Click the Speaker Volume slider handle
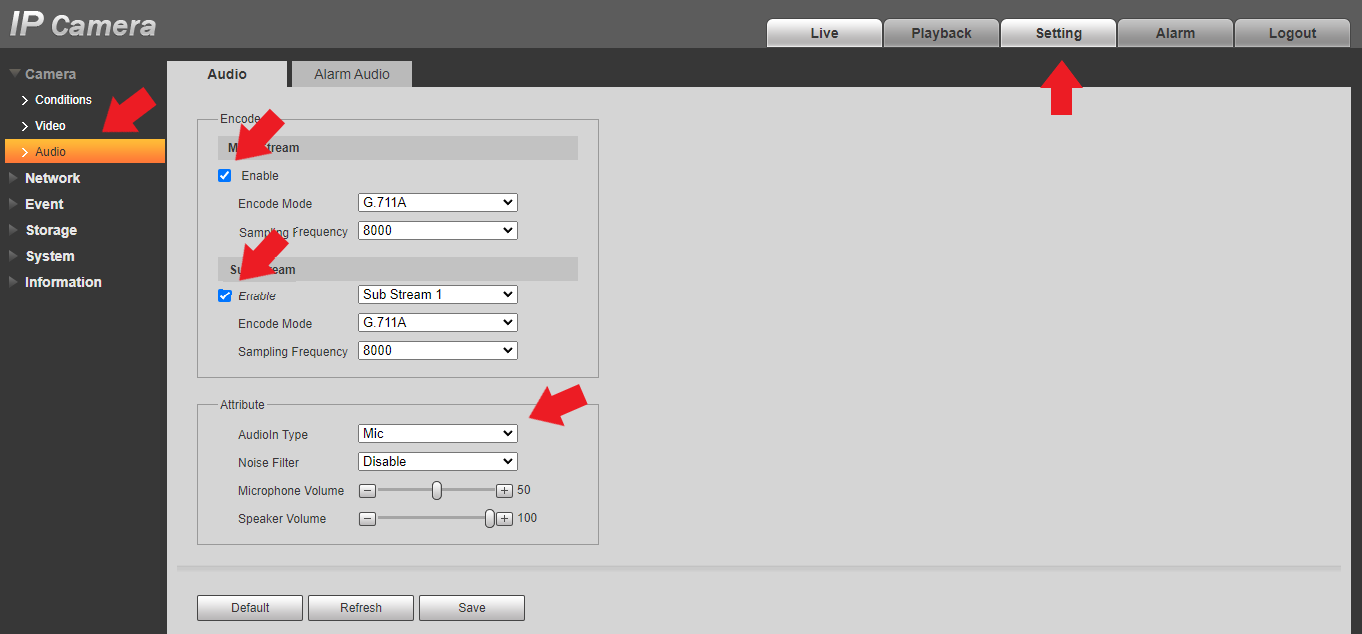This screenshot has height=634, width=1362. click(x=490, y=519)
